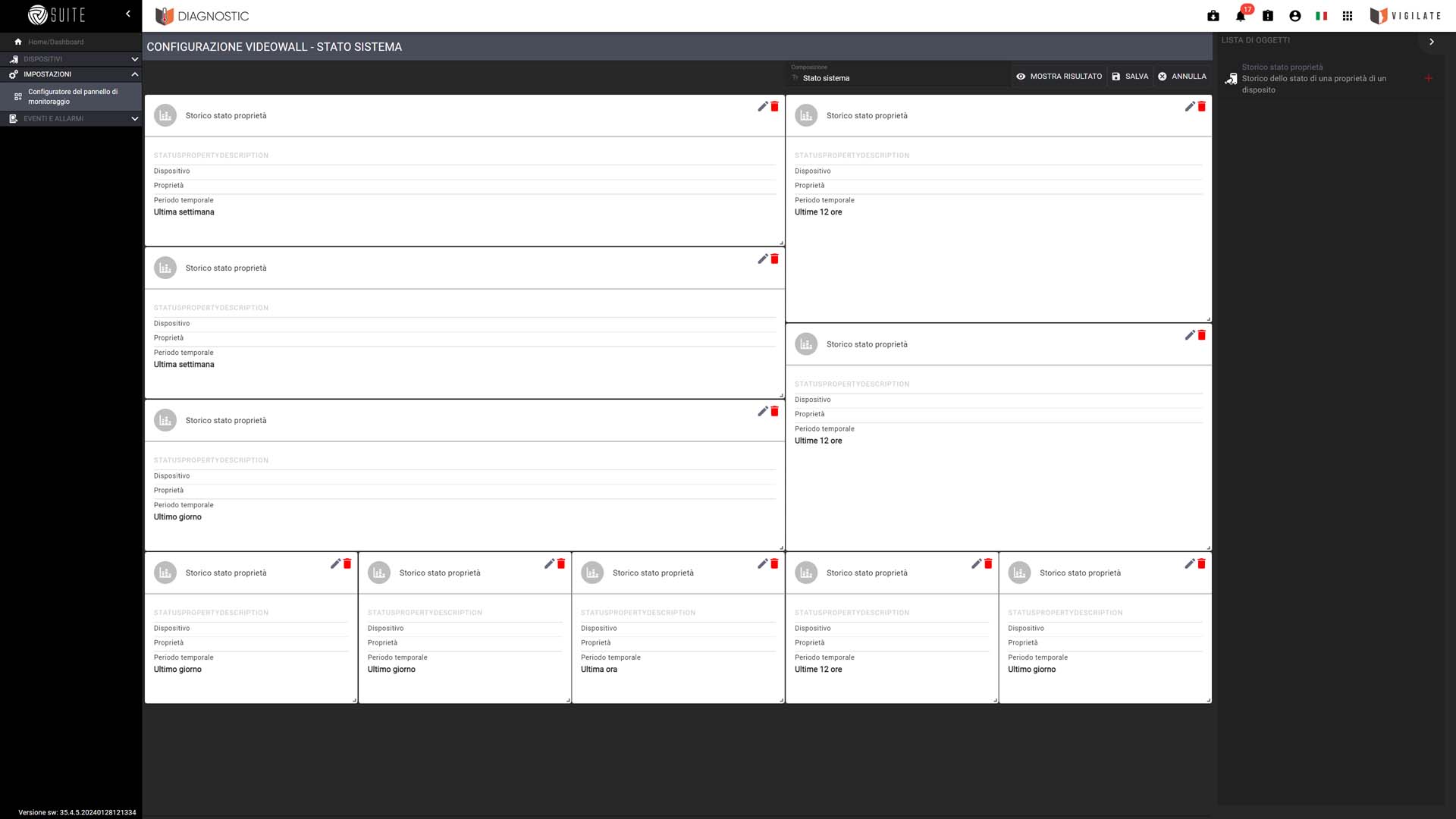Open Configuratore del pannello di monitoraggio
This screenshot has height=819, width=1456.
pyautogui.click(x=72, y=97)
